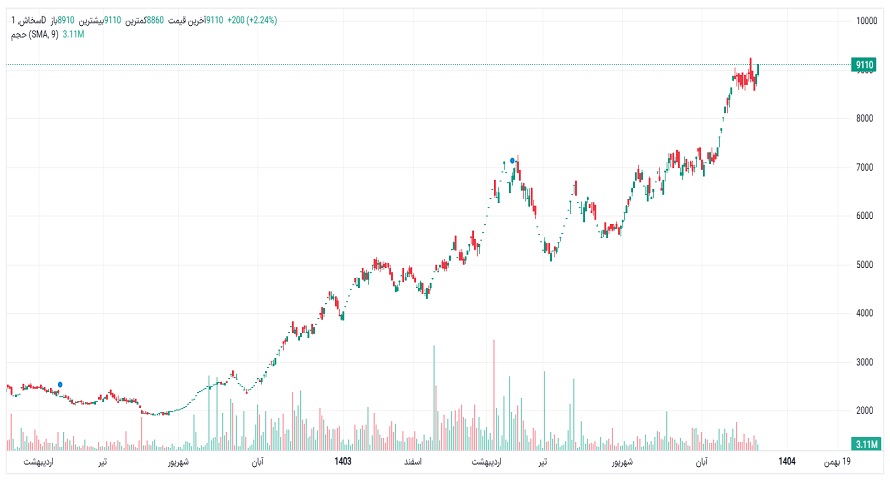Screen dimensions: 890x482
Task: Click the green 3.11M volume axis tag
Action: pyautogui.click(x=864, y=444)
